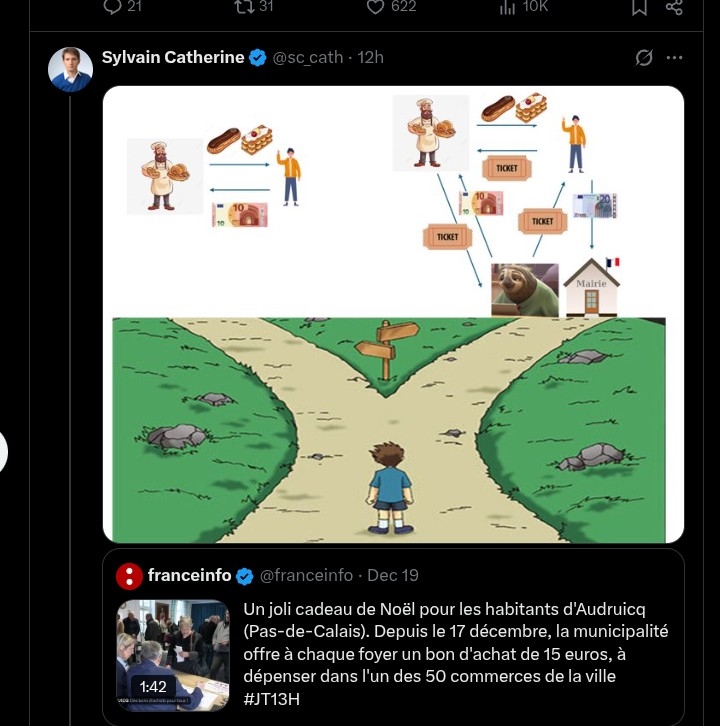Click the Sylvain Catherine display name
The height and width of the screenshot is (726, 720).
coord(172,58)
